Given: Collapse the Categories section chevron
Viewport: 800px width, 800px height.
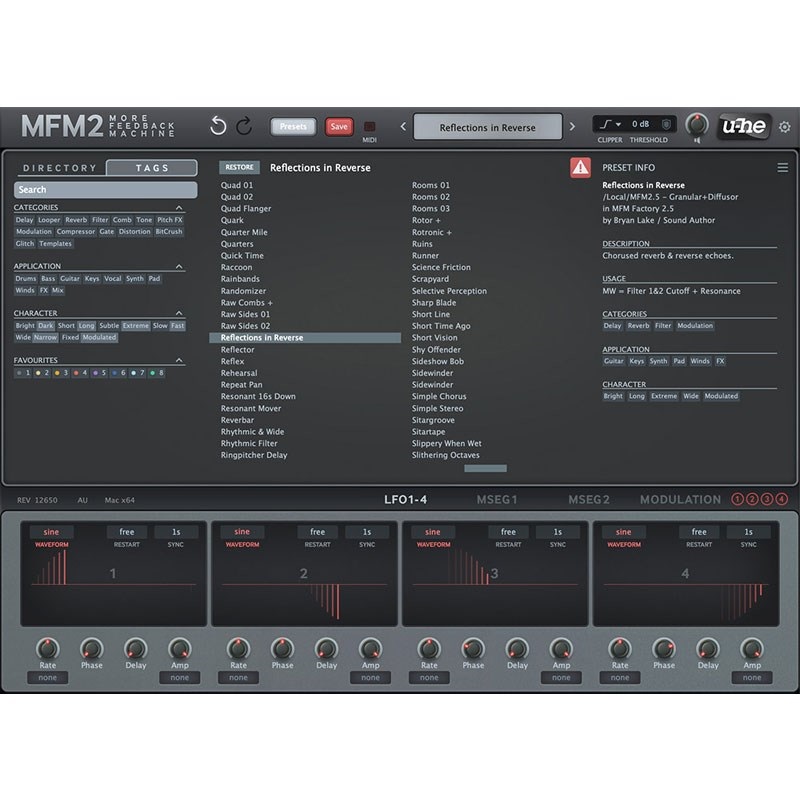Looking at the screenshot, I should [179, 208].
